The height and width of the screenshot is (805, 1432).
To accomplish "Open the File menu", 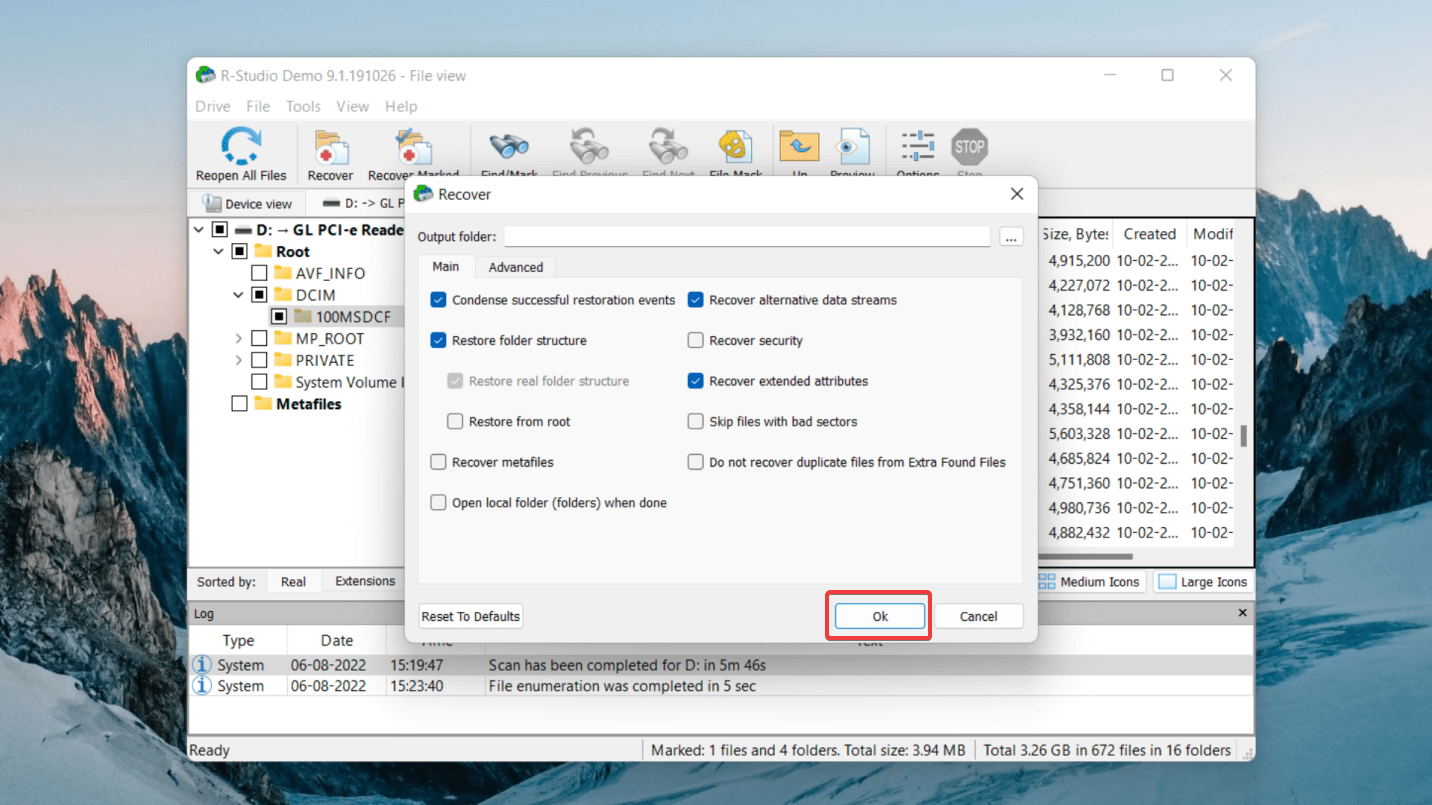I will 258,106.
